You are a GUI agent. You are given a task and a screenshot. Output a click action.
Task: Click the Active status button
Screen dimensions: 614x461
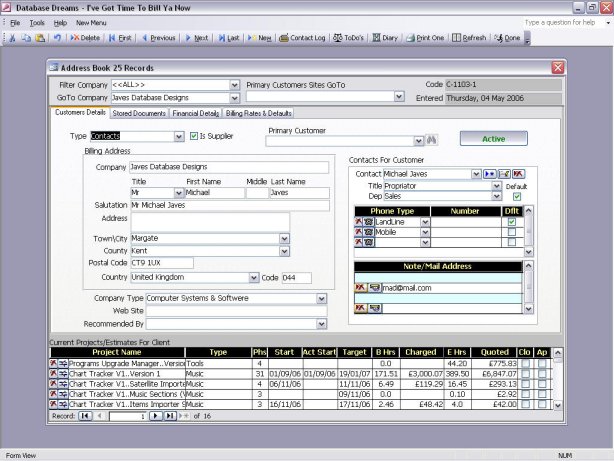tap(493, 139)
